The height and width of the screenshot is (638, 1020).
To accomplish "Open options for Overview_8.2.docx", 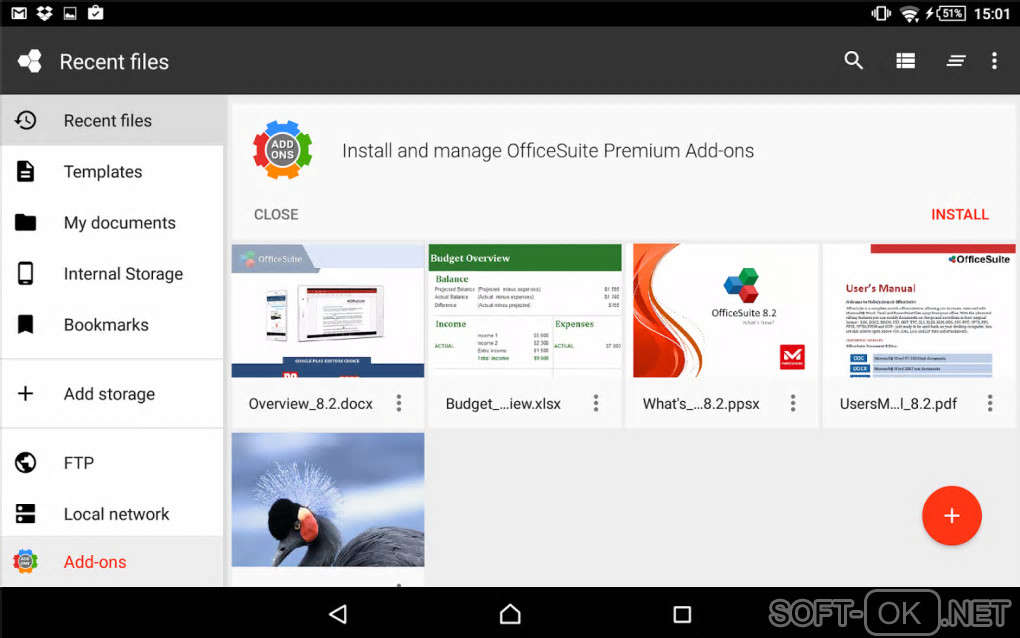I will click(399, 403).
